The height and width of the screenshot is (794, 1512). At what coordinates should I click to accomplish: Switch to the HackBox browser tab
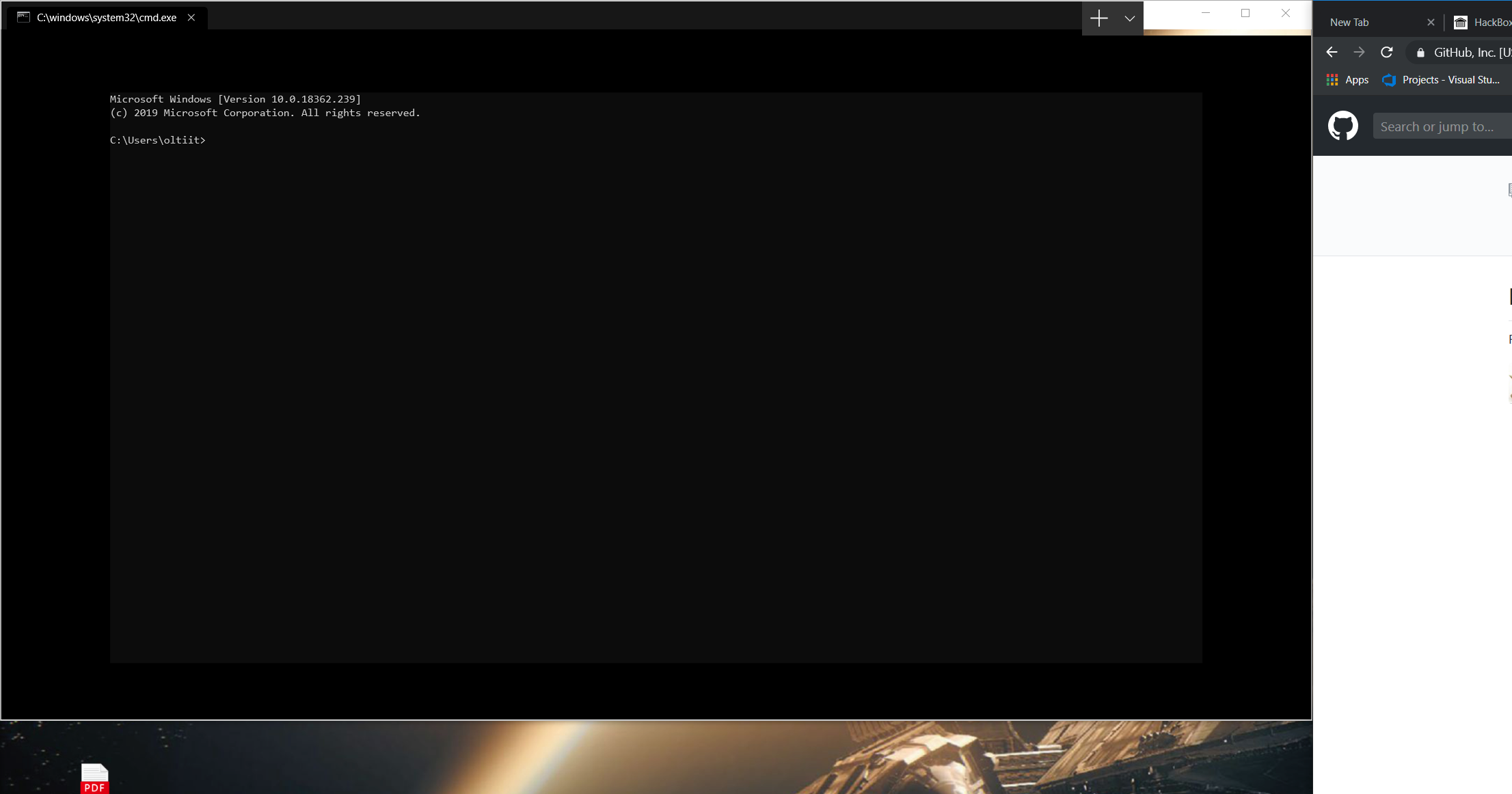click(x=1483, y=23)
